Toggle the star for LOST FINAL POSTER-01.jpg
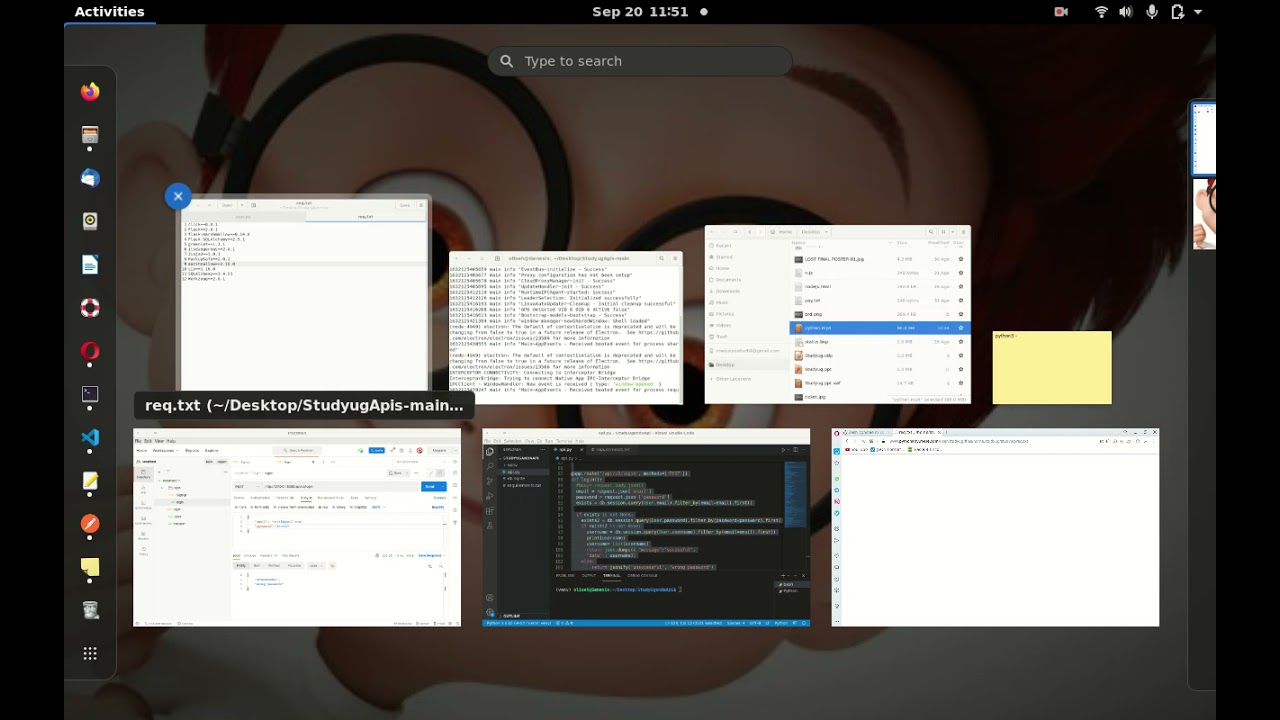1280x720 pixels. coord(961,259)
